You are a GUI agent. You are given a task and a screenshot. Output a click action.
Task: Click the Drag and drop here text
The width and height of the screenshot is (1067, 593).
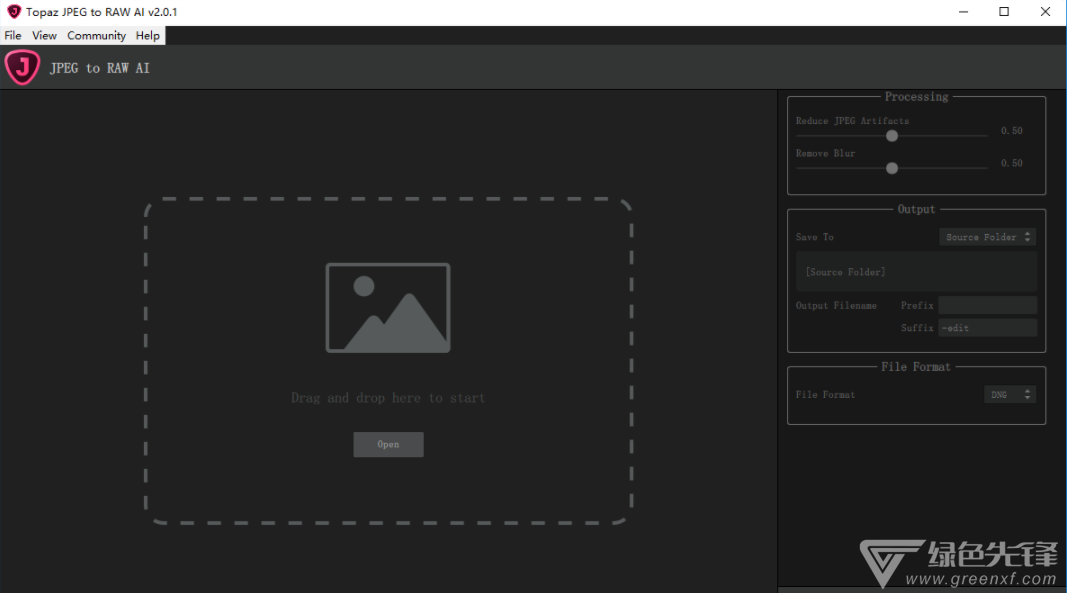pos(388,398)
